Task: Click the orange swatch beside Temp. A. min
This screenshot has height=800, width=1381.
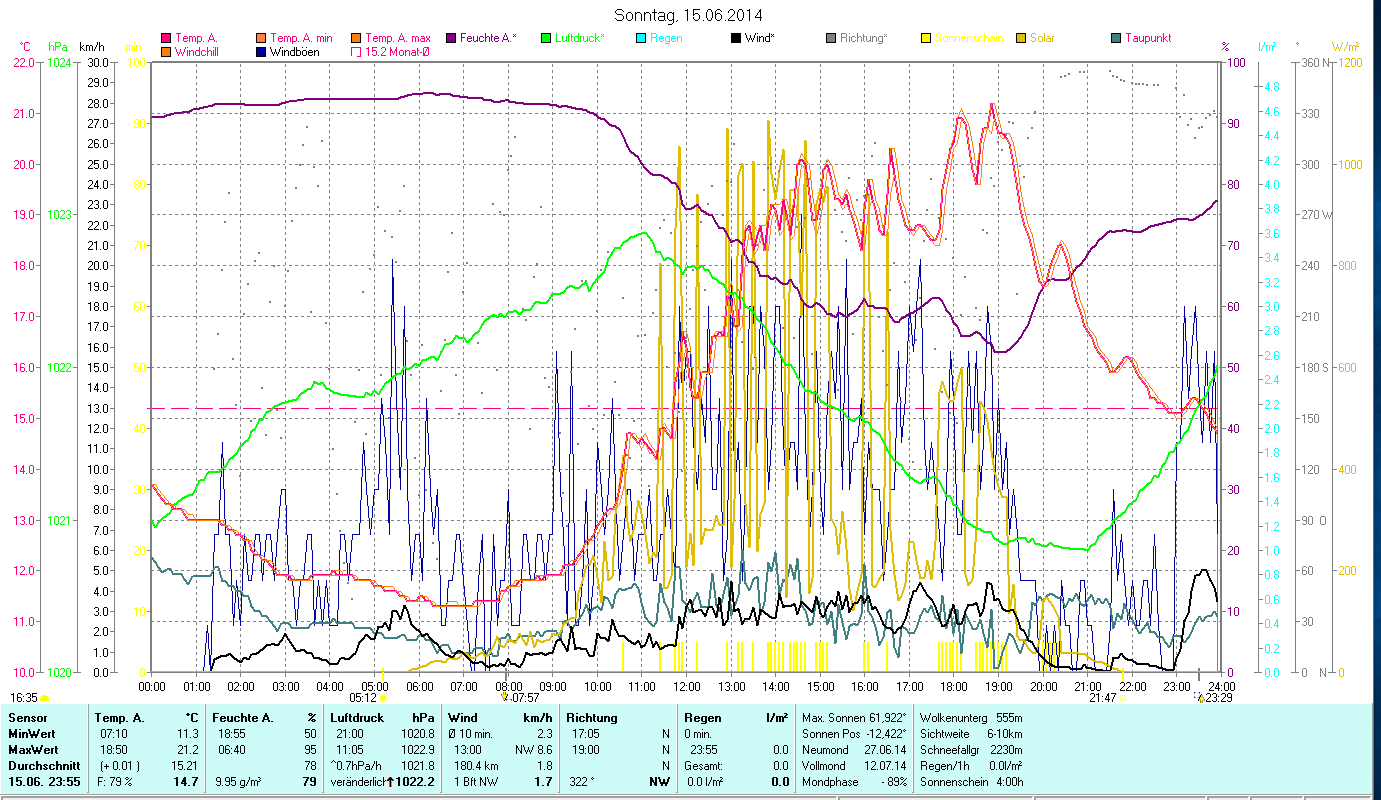Action: tap(262, 38)
